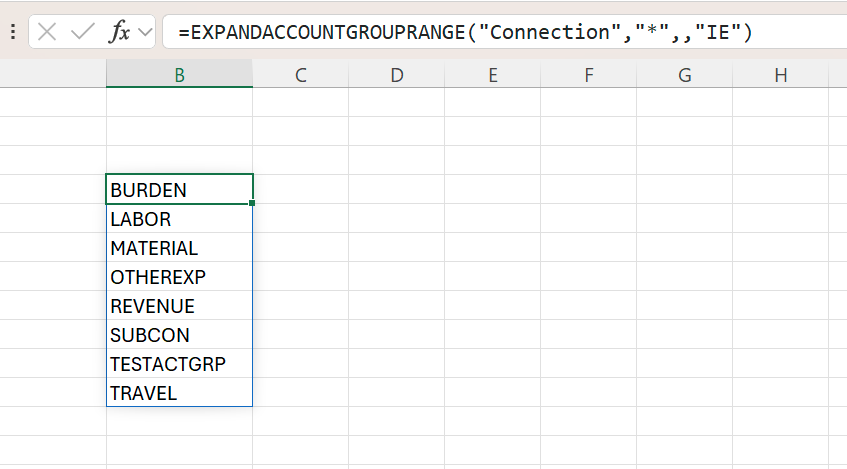This screenshot has height=469, width=847.
Task: Select the BURDEN cell
Action: 179,190
